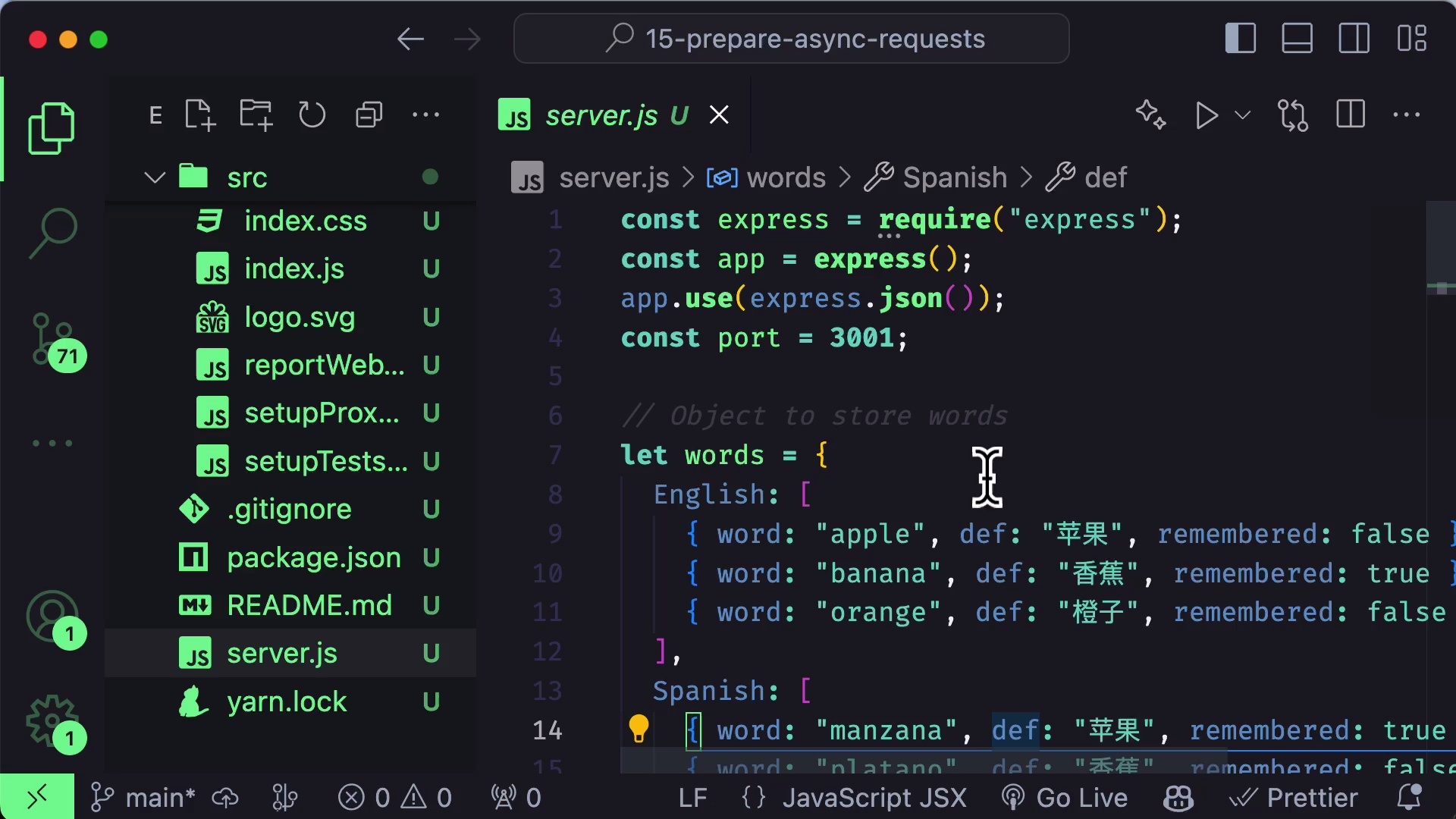Image resolution: width=1456 pixels, height=819 pixels.
Task: Click the def breadcrumb segment
Action: tap(1087, 178)
